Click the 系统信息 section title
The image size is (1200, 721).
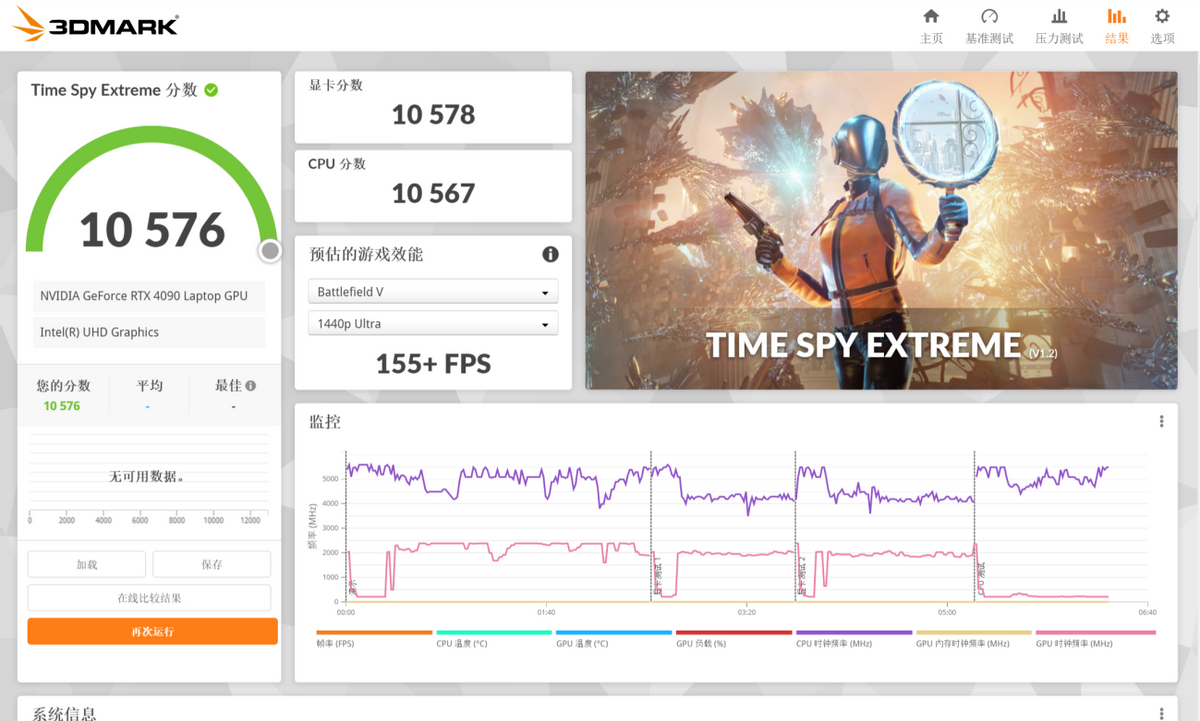tap(64, 713)
